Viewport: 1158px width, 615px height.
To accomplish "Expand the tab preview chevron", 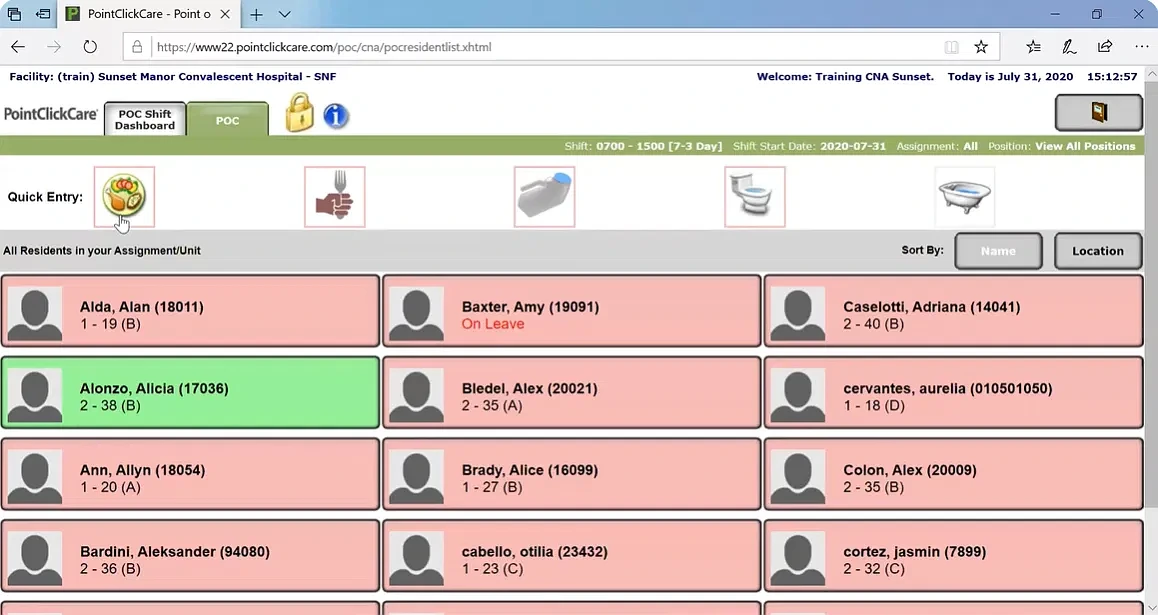I will point(284,14).
